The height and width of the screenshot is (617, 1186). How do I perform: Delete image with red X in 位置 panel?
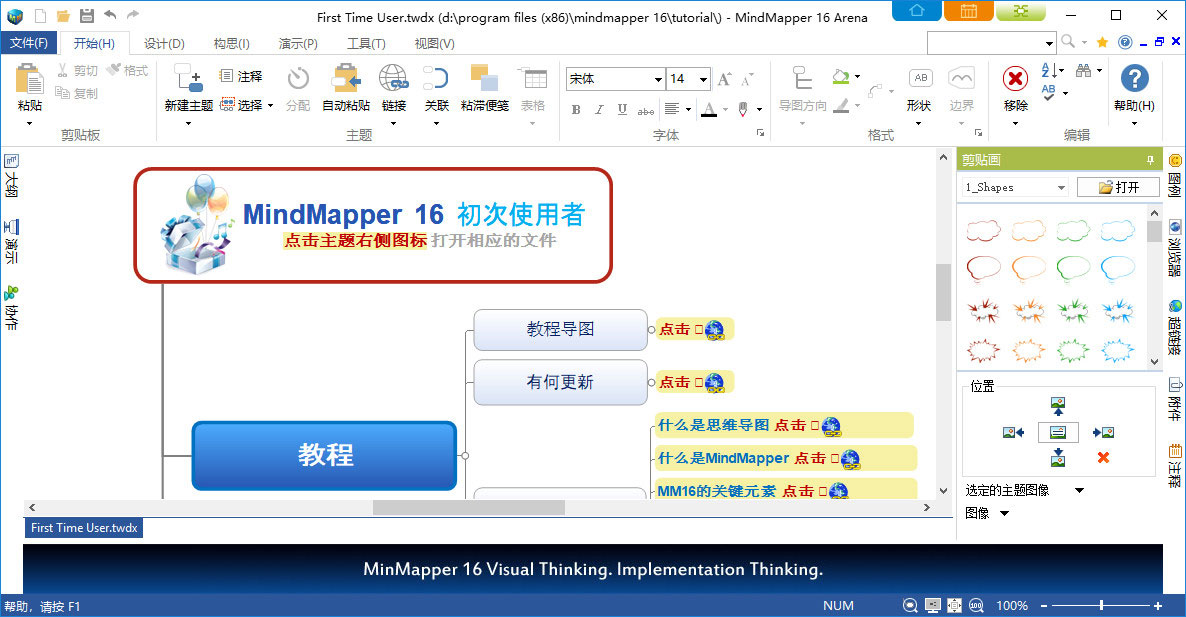click(x=1103, y=457)
